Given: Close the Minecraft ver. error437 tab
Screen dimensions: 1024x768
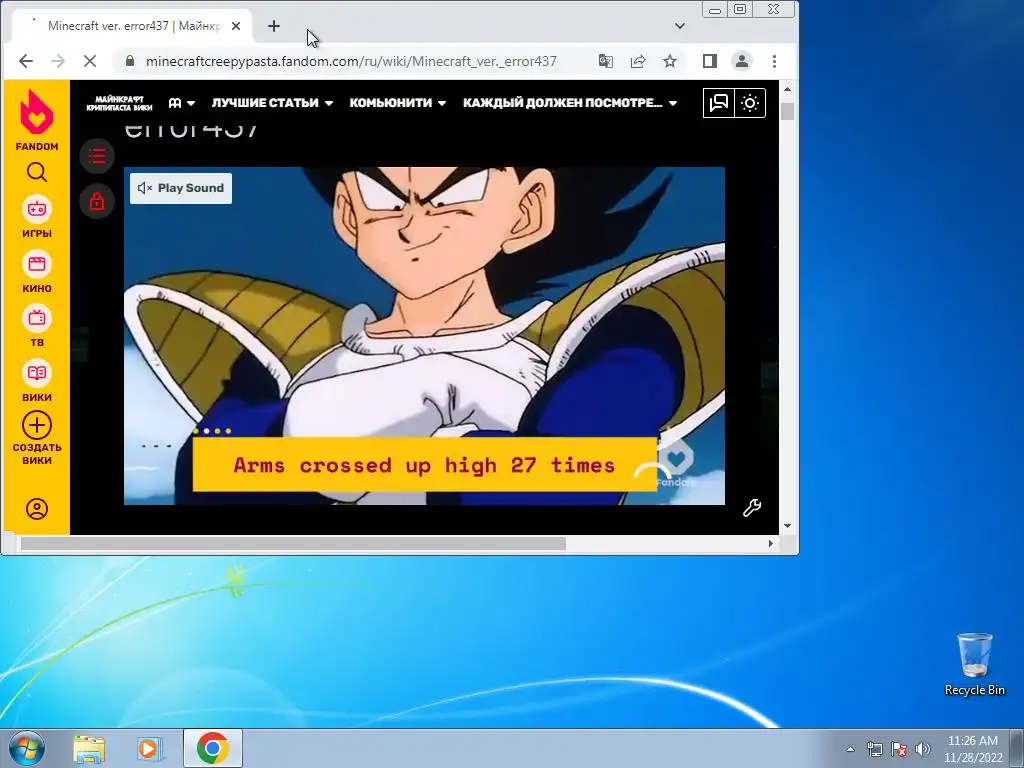Looking at the screenshot, I should [236, 26].
